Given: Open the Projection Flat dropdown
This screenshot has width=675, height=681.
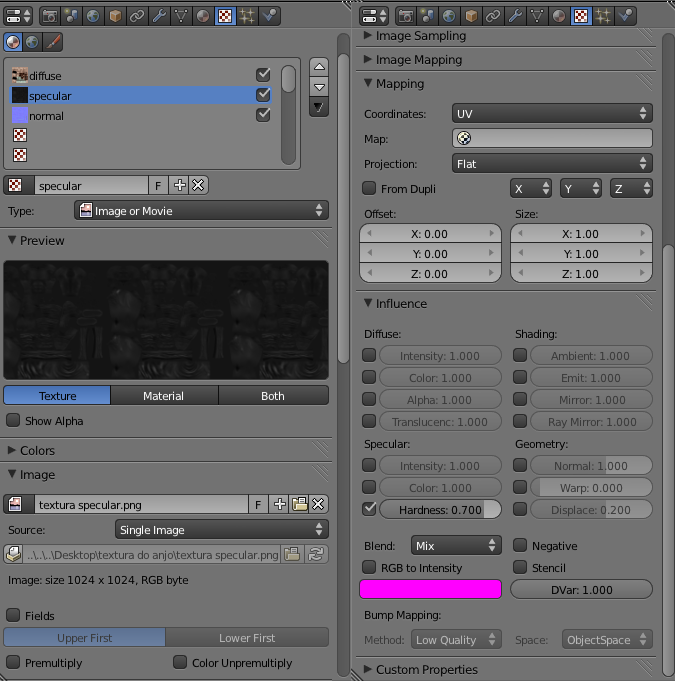Looking at the screenshot, I should coord(552,164).
